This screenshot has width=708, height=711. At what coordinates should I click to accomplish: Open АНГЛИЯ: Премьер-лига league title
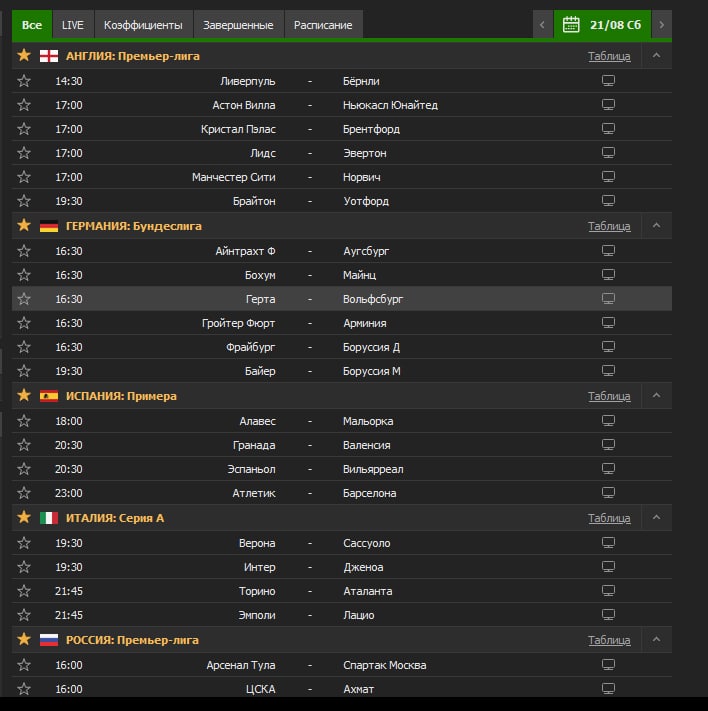(132, 56)
